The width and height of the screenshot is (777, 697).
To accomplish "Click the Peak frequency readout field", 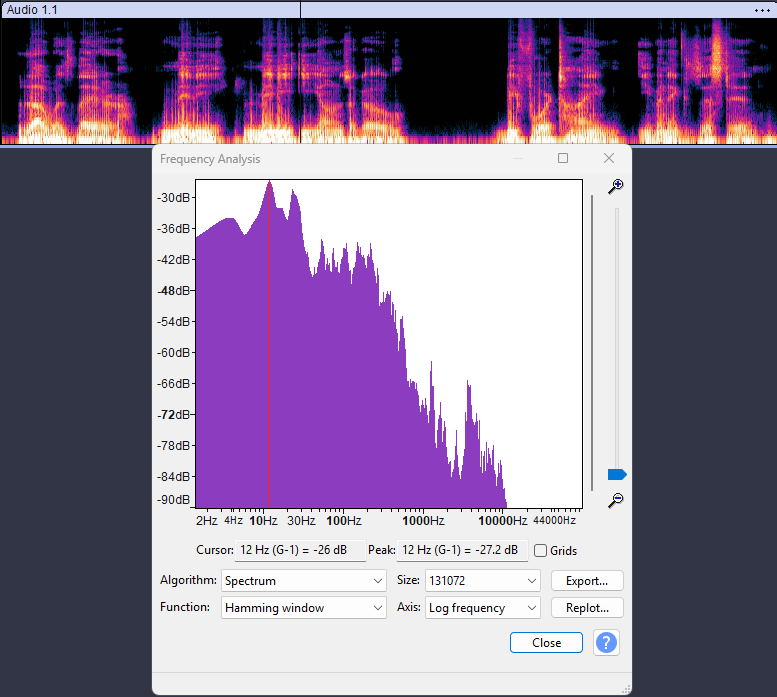I will tap(462, 550).
